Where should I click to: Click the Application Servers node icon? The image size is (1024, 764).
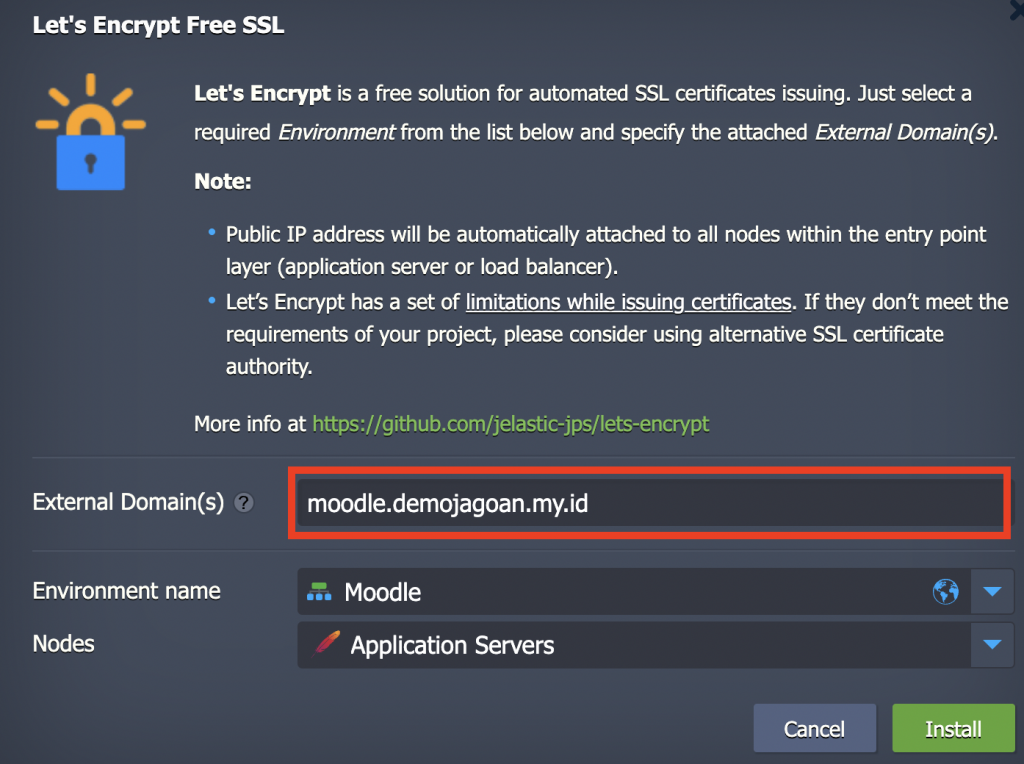324,645
